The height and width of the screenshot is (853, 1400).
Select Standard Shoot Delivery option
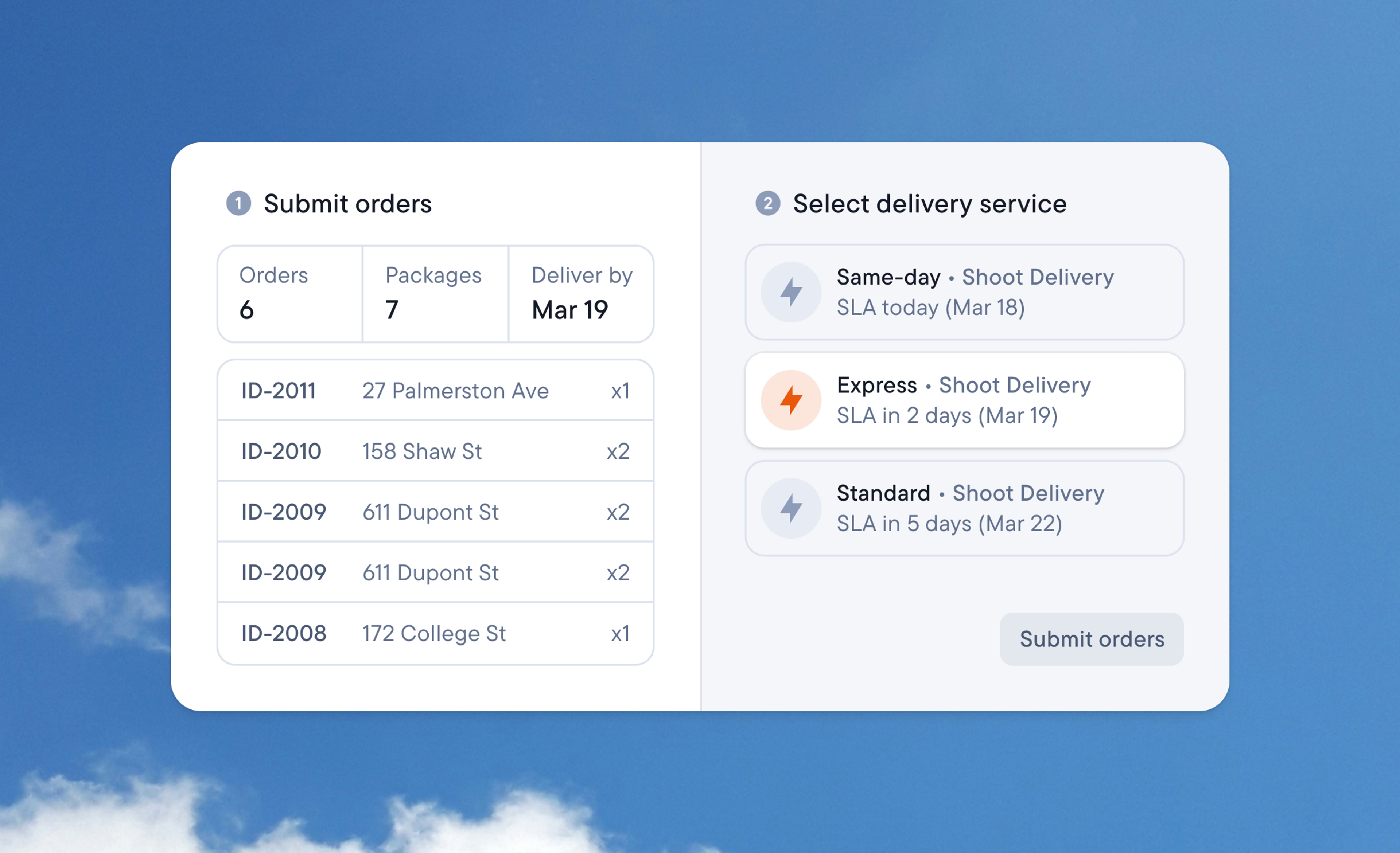point(964,508)
